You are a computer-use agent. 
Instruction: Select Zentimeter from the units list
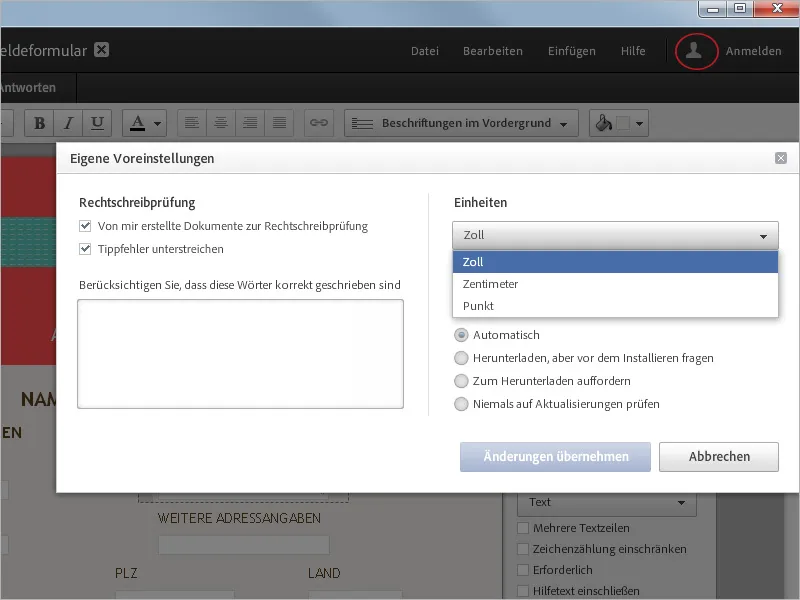click(x=615, y=284)
